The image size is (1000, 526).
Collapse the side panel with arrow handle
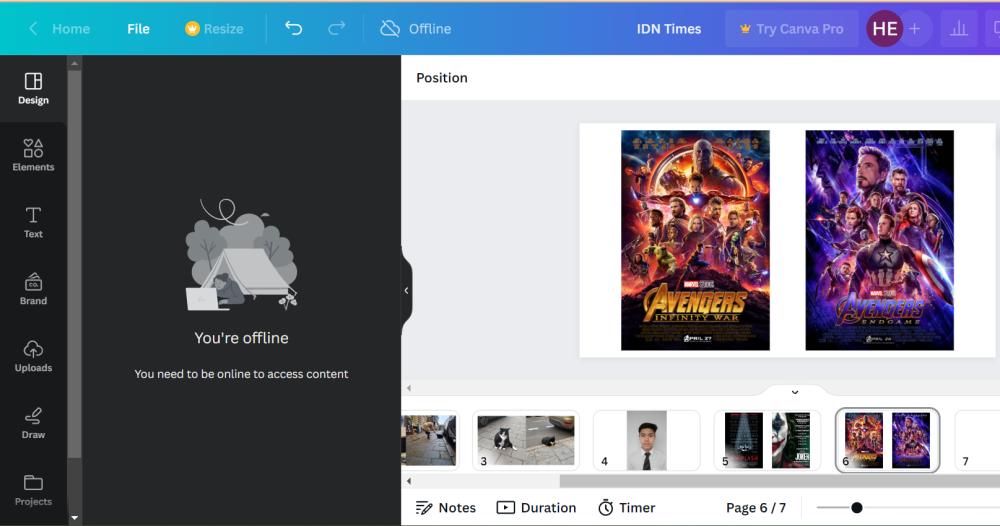(406, 291)
